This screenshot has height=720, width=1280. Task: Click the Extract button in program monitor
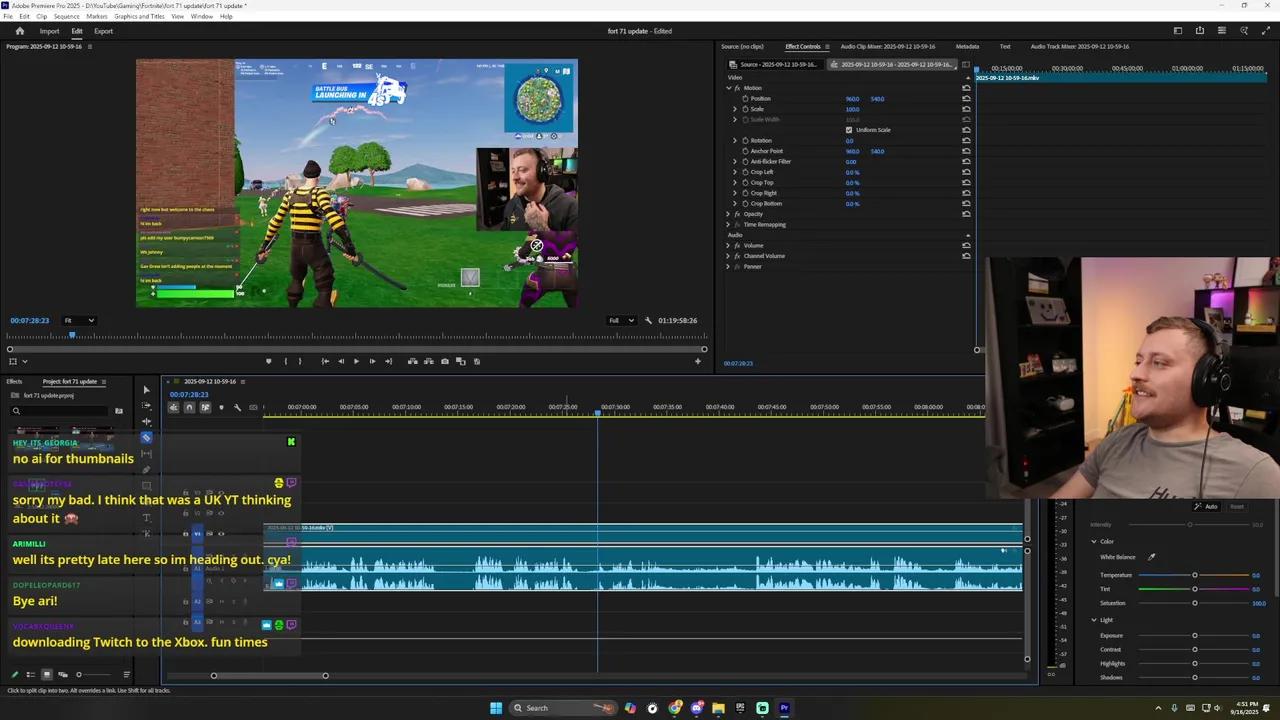[428, 361]
